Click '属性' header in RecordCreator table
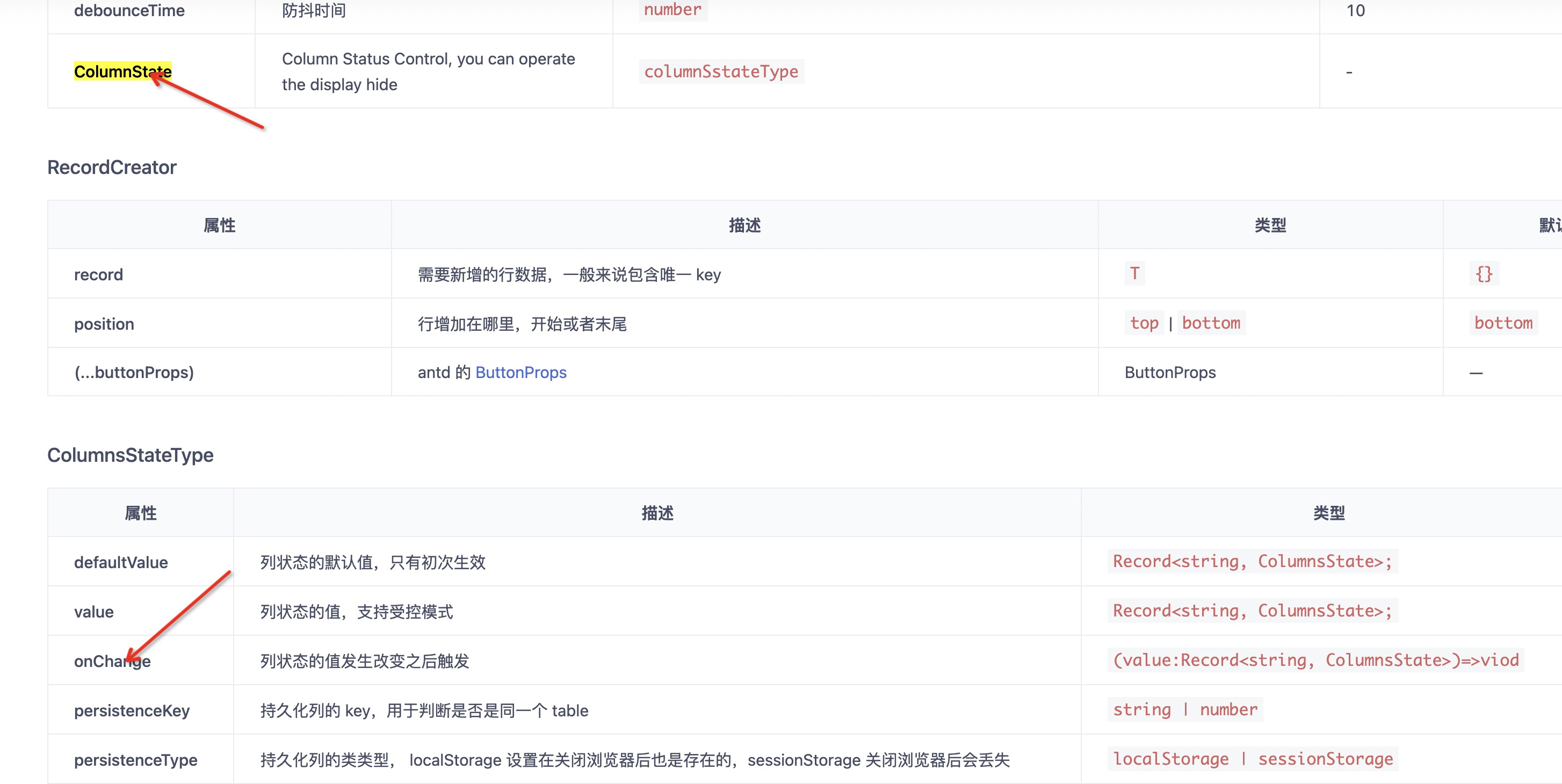The height and width of the screenshot is (784, 1562). pos(220,226)
